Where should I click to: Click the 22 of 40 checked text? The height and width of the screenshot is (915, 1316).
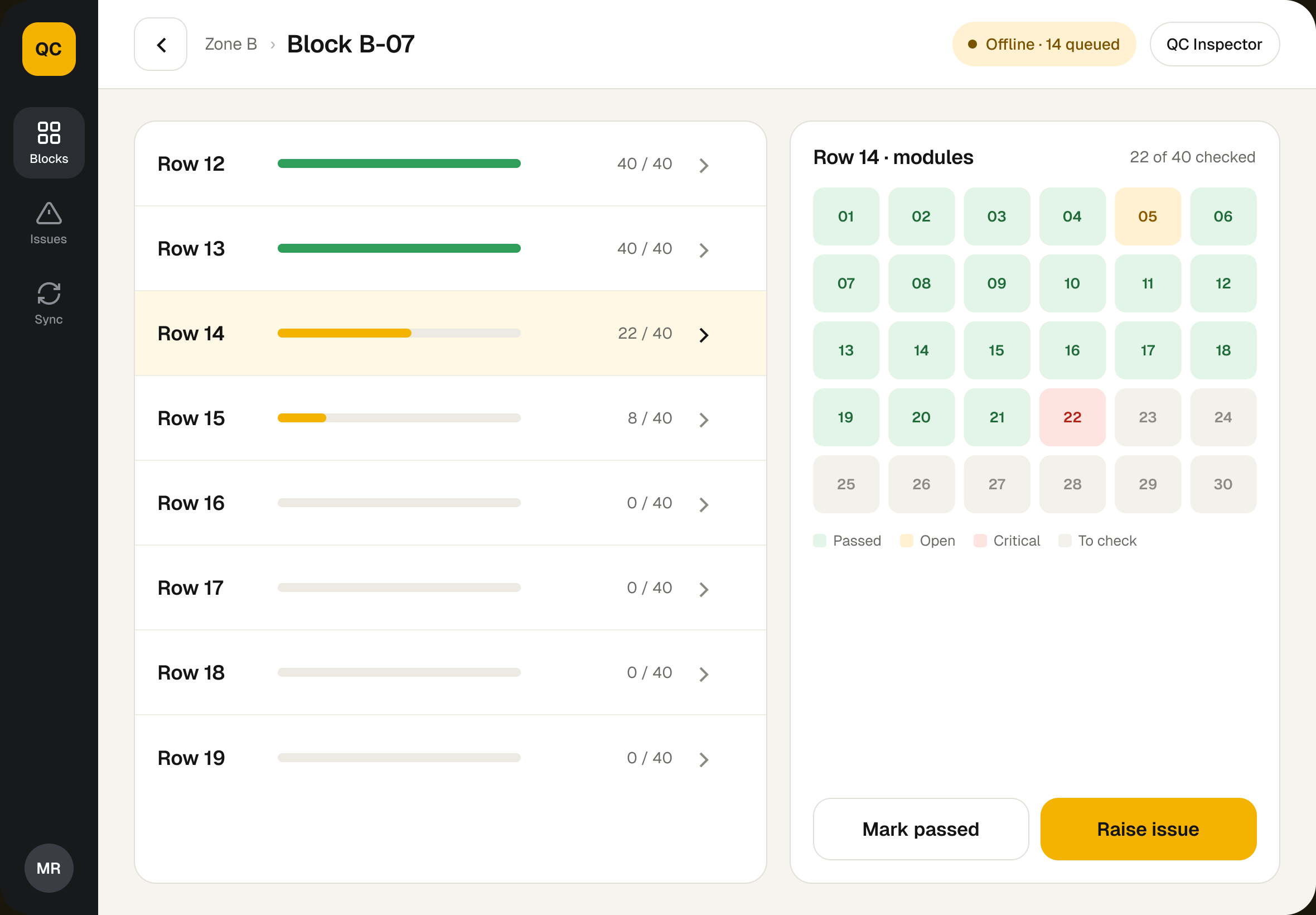click(x=1192, y=157)
